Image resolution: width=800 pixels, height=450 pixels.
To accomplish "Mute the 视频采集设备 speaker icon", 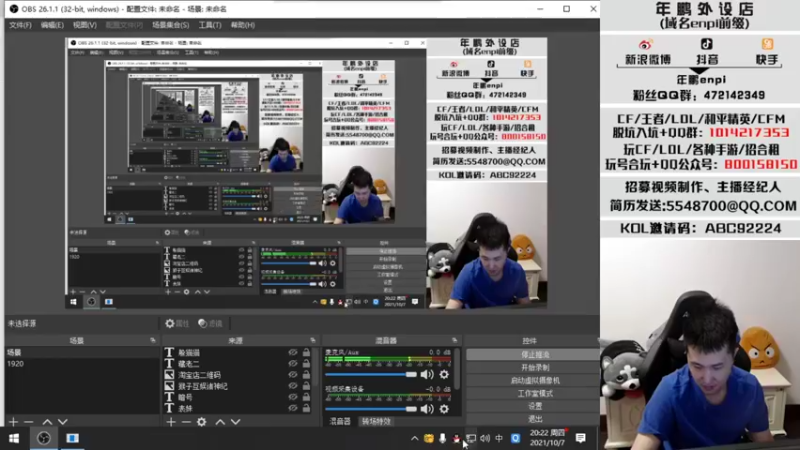I will coord(427,409).
